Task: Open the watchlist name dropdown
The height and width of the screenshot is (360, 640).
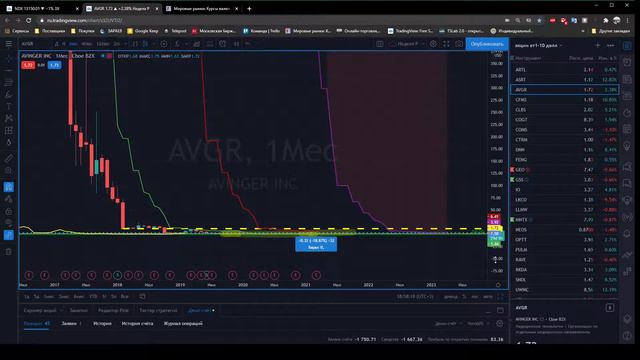Action: click(x=538, y=45)
